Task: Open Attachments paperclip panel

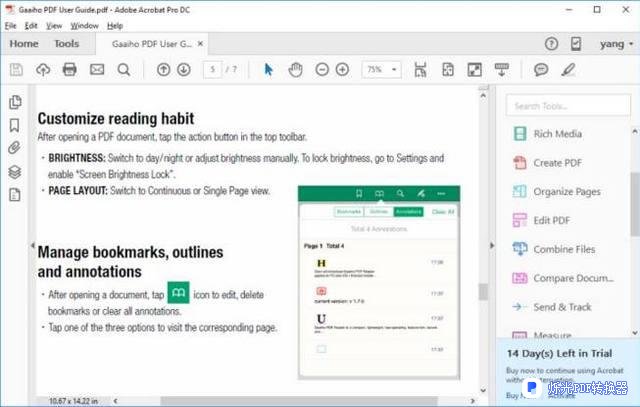Action: [x=15, y=148]
